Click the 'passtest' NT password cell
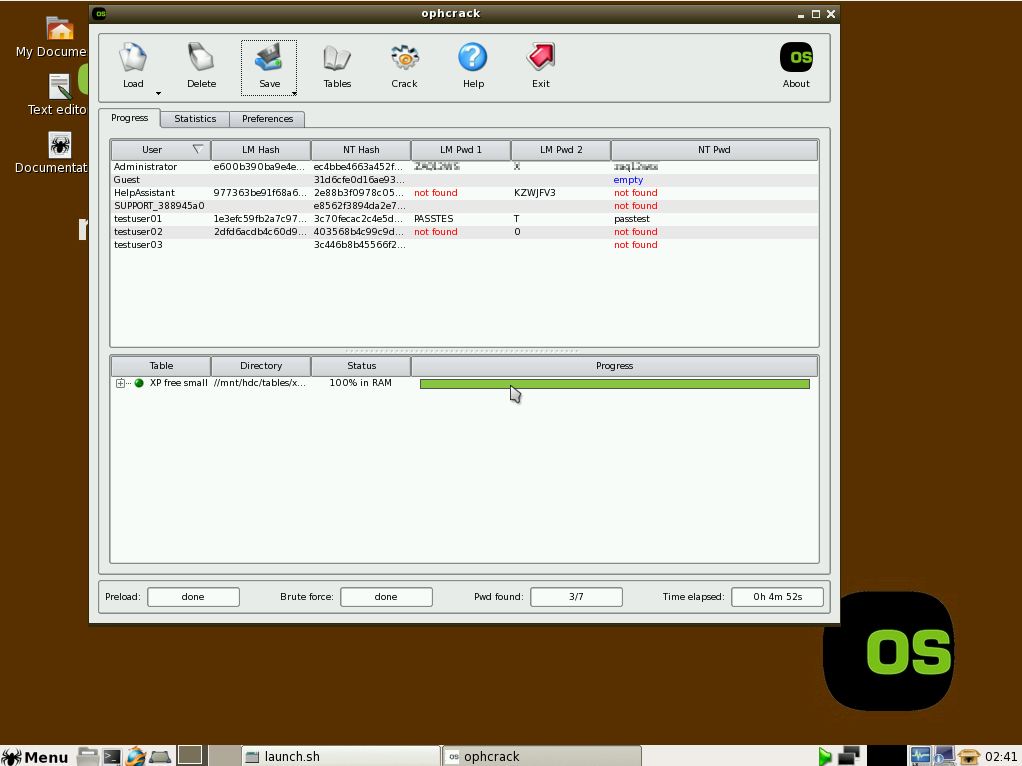The height and width of the screenshot is (766, 1022). 632,219
